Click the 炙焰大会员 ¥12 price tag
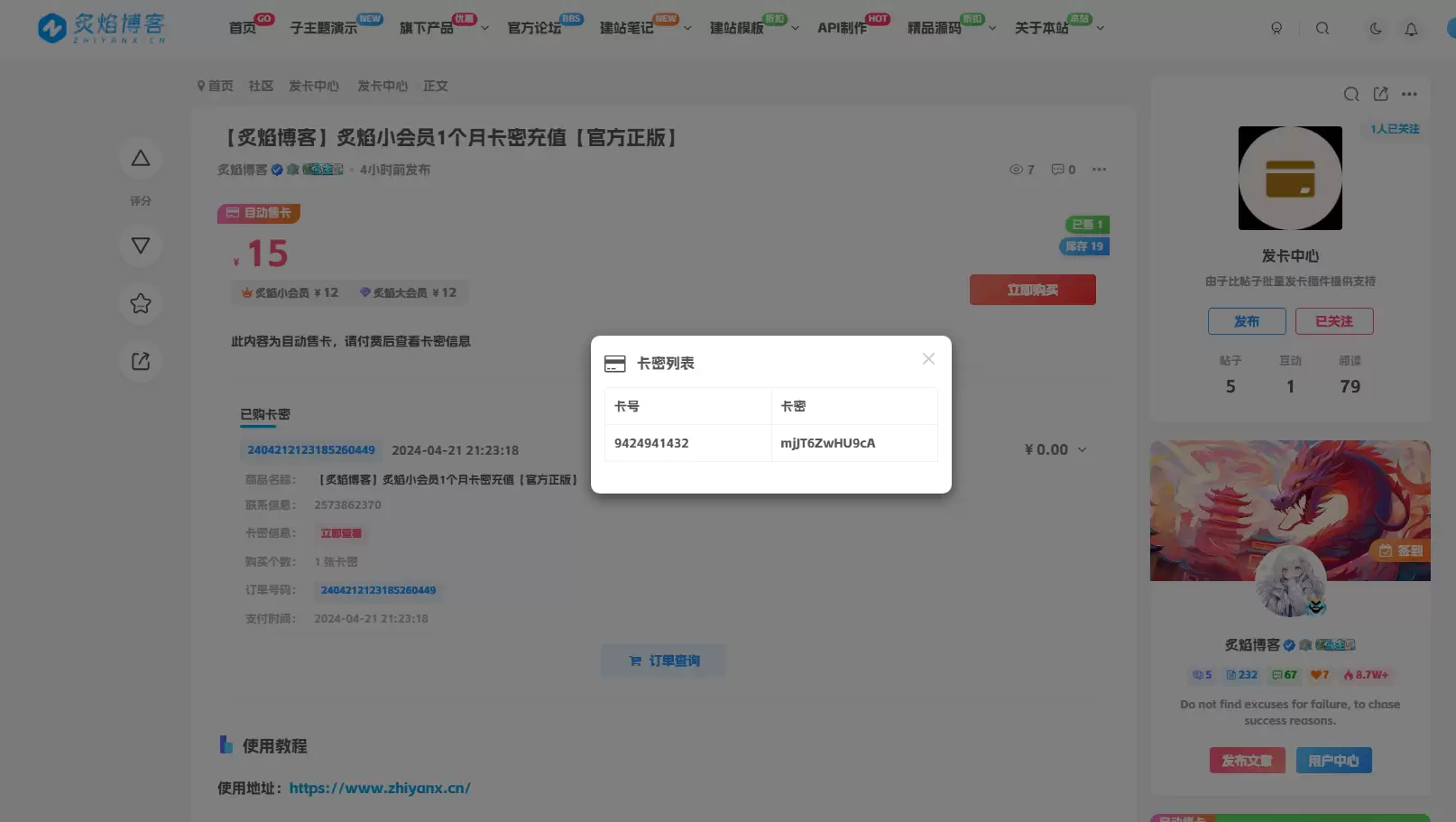The height and width of the screenshot is (822, 1456). (408, 292)
